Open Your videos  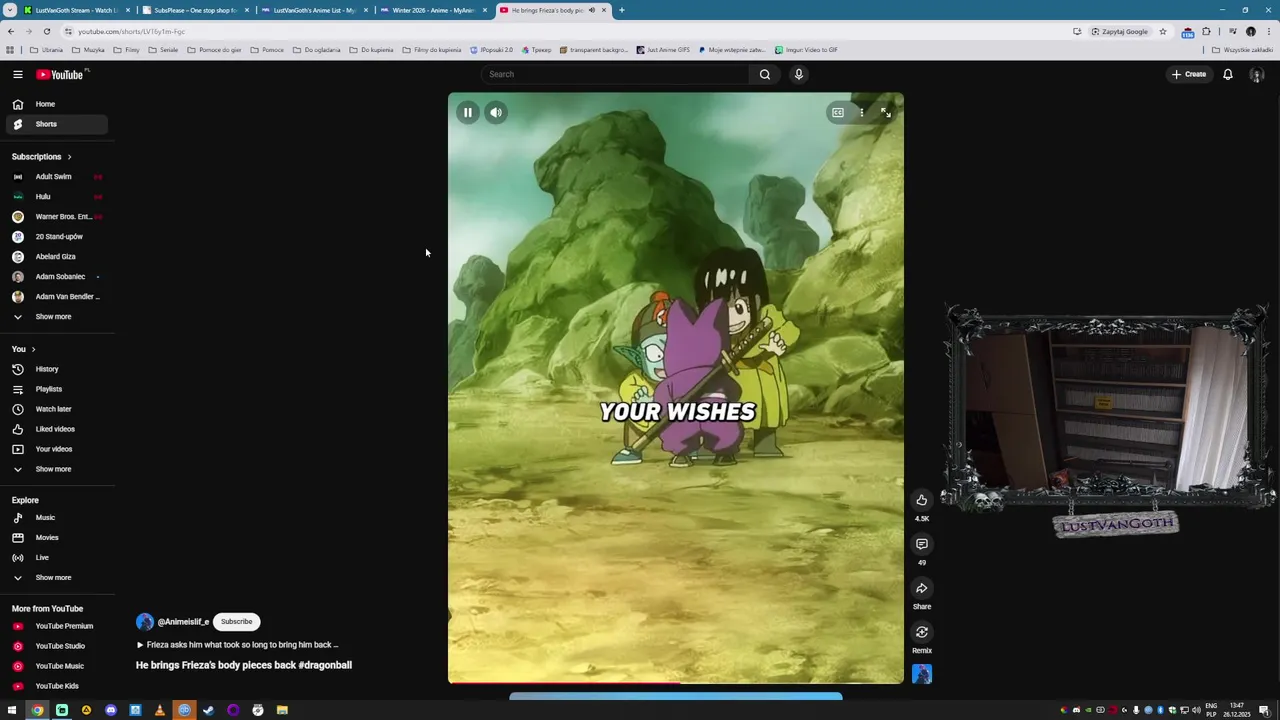[x=56, y=449]
